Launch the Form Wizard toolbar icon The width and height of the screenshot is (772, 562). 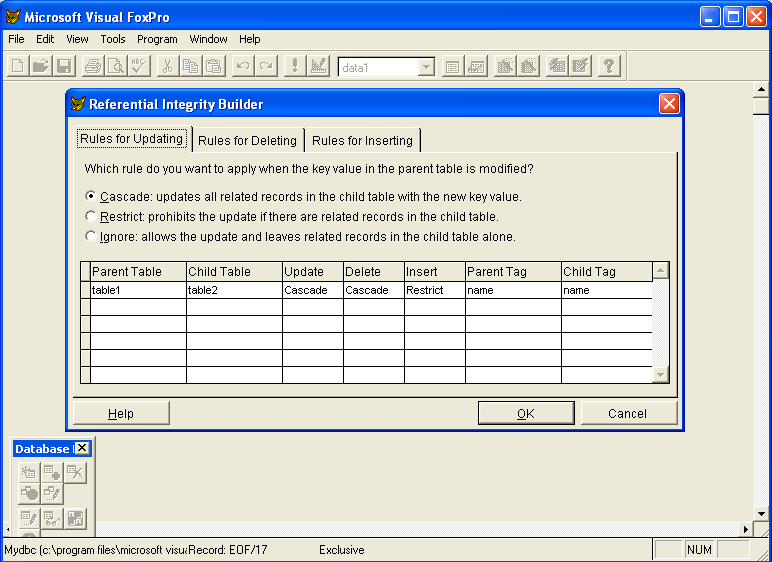(505, 66)
